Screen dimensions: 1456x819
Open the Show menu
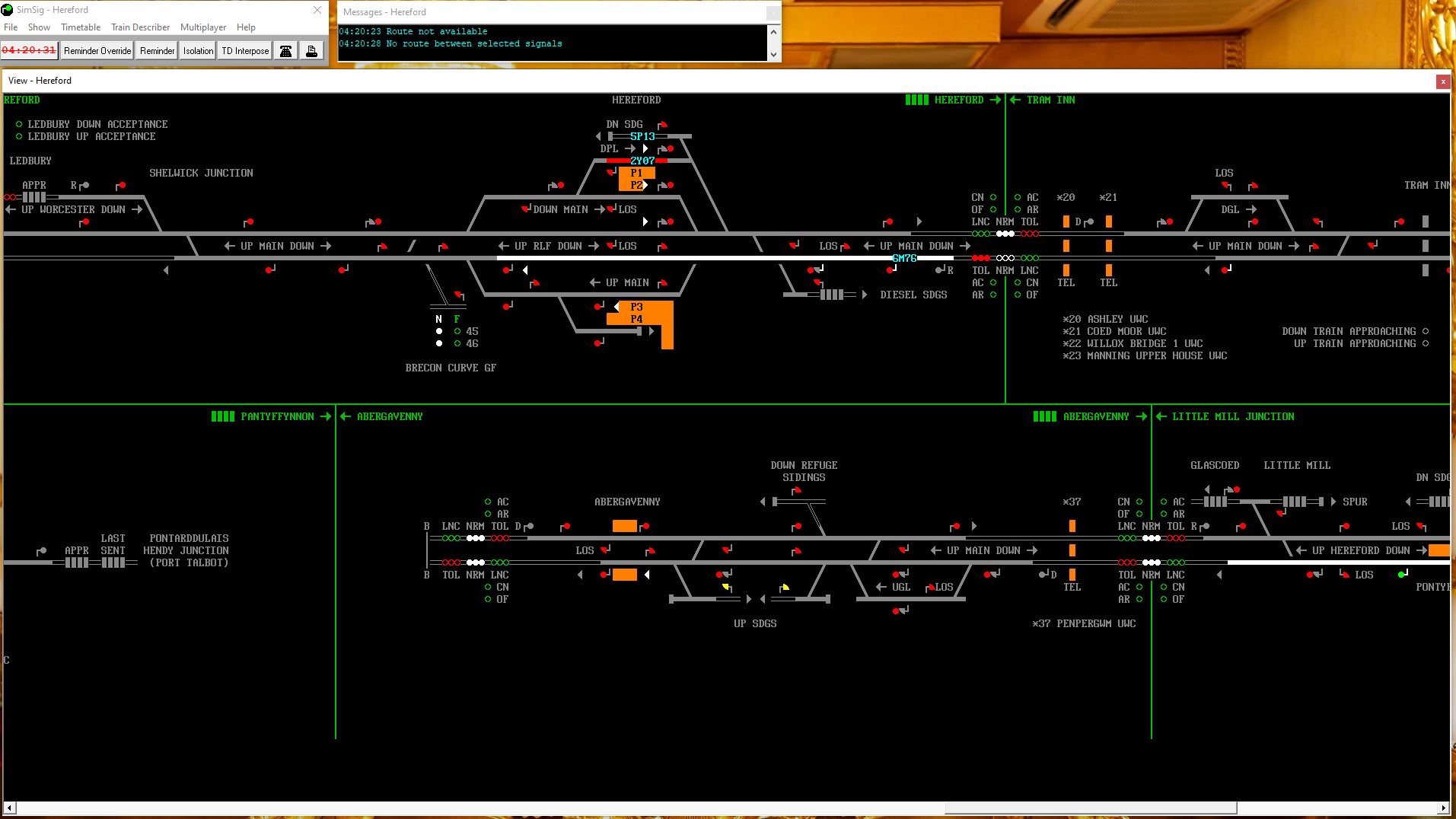39,27
